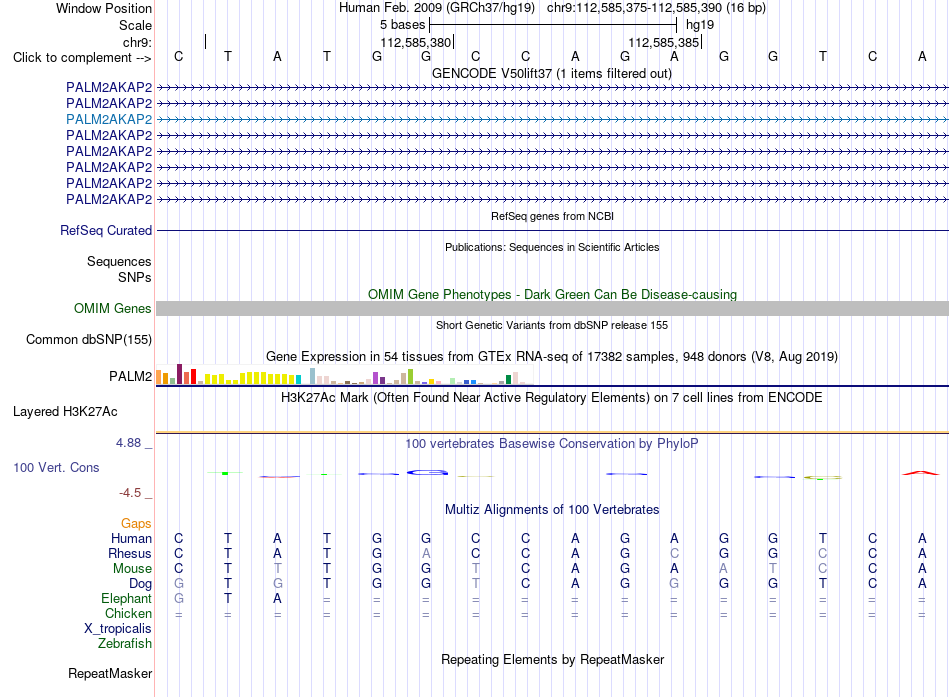Open the light blue PALM2AKAP2 transcript label

pyautogui.click(x=109, y=119)
